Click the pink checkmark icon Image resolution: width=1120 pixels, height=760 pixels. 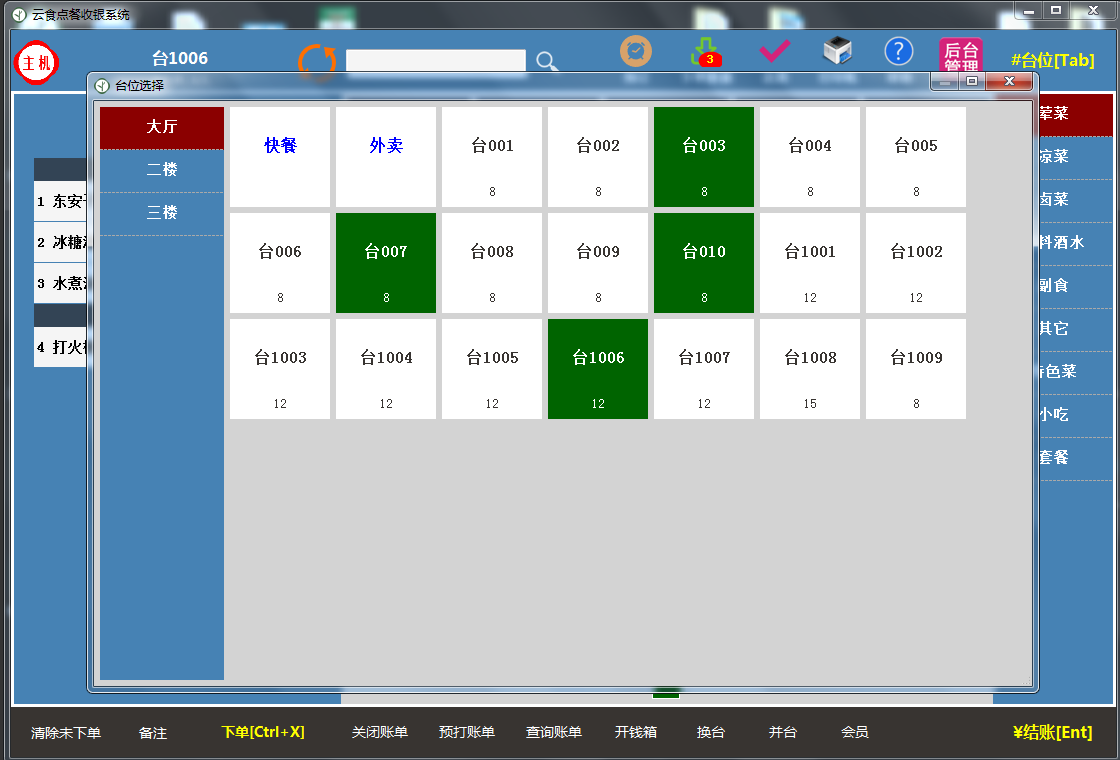(775, 51)
